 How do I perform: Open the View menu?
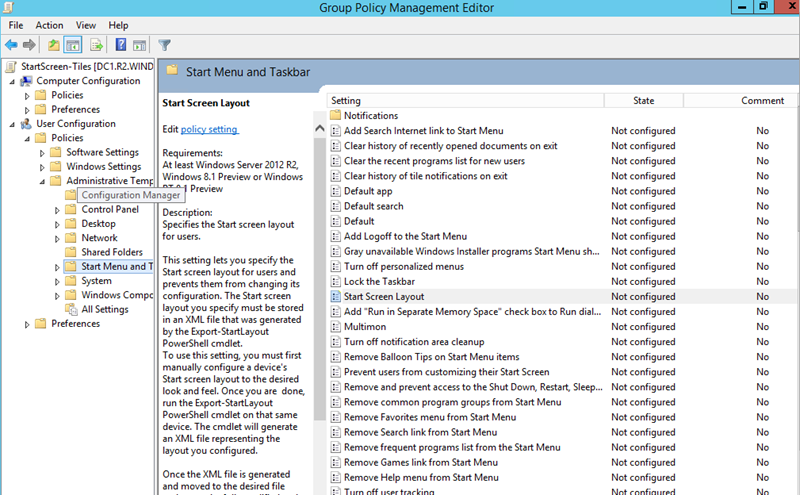point(86,25)
